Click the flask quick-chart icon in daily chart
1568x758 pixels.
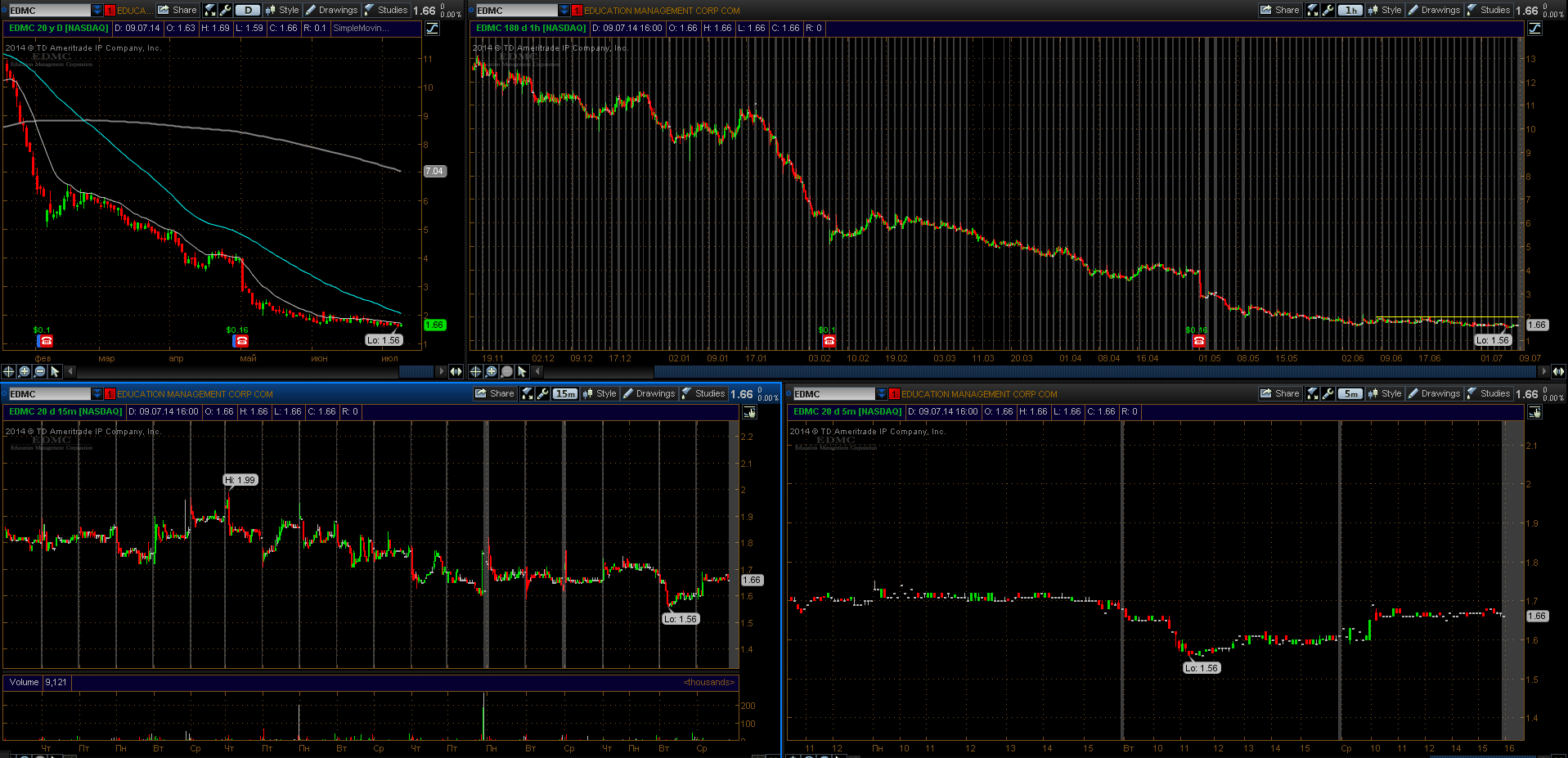tap(210, 10)
